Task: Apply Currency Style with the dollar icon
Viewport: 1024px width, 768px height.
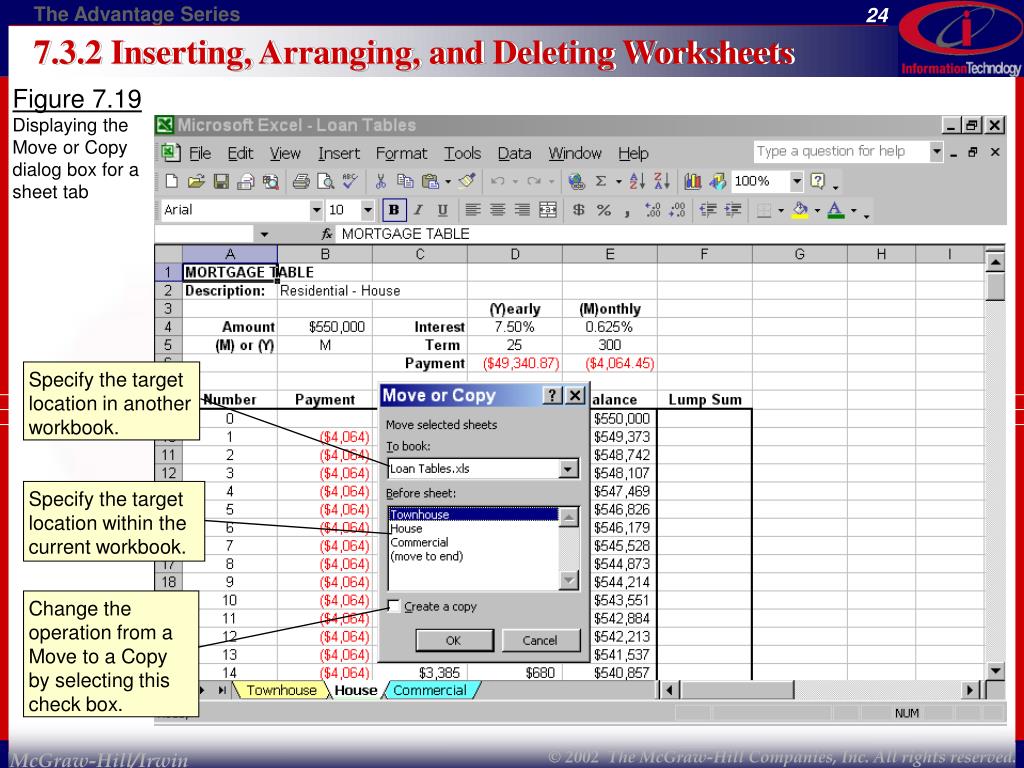Action: tap(579, 210)
